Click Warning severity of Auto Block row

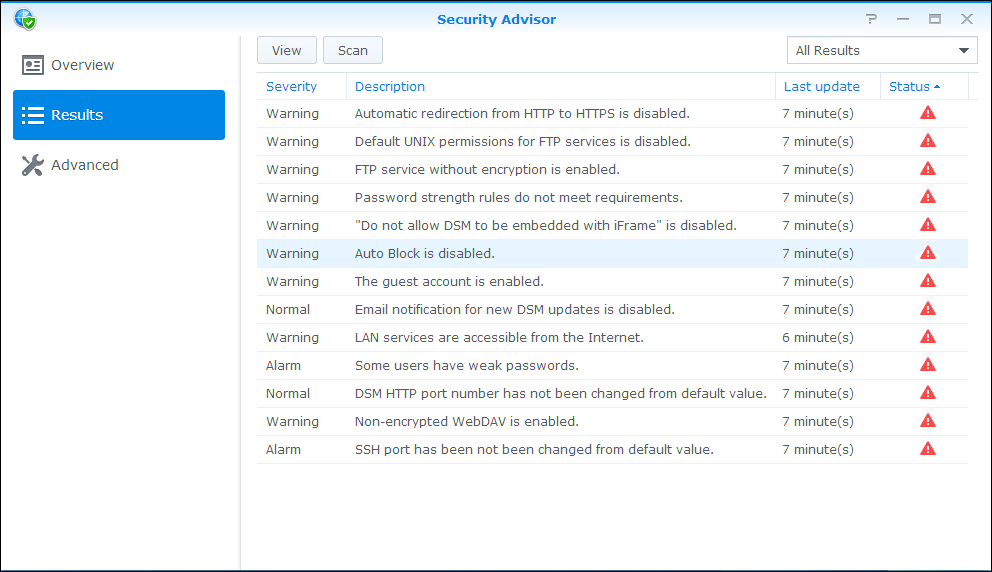[292, 254]
